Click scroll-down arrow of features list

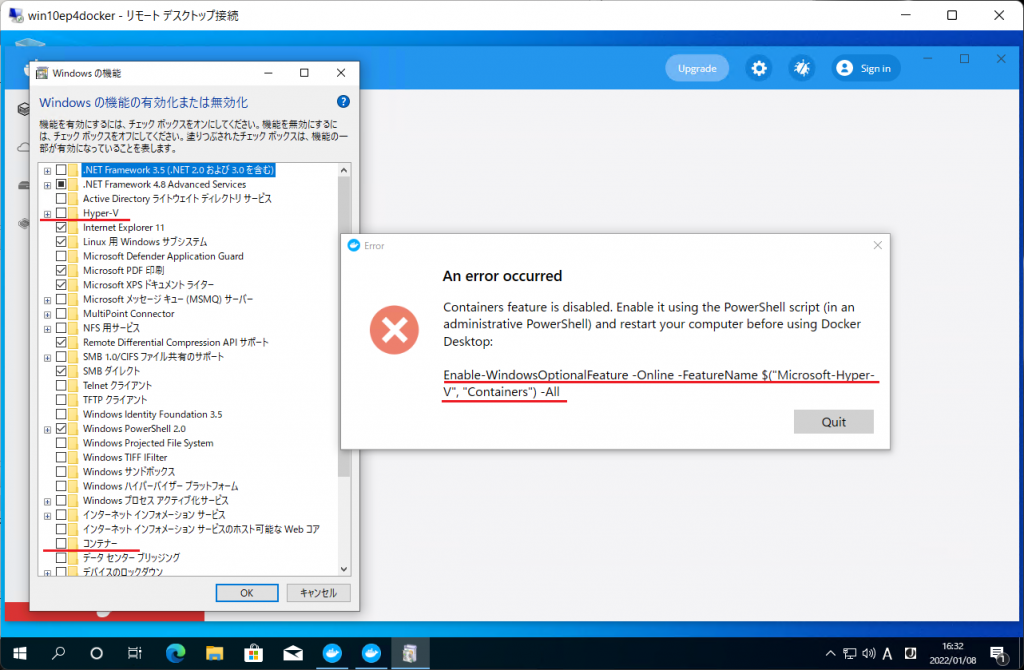click(344, 569)
